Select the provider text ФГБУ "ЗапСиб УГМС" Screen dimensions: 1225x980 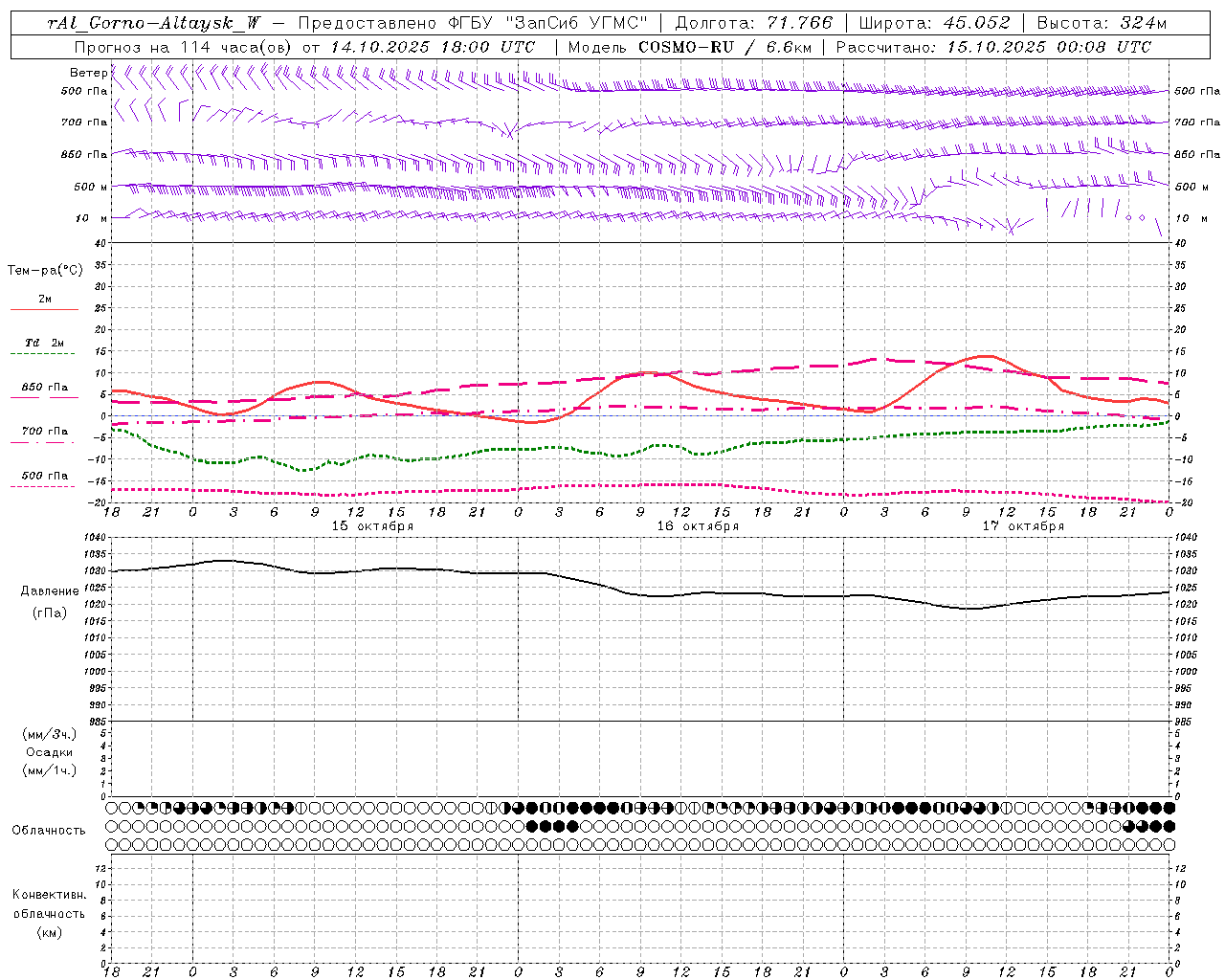click(x=548, y=23)
